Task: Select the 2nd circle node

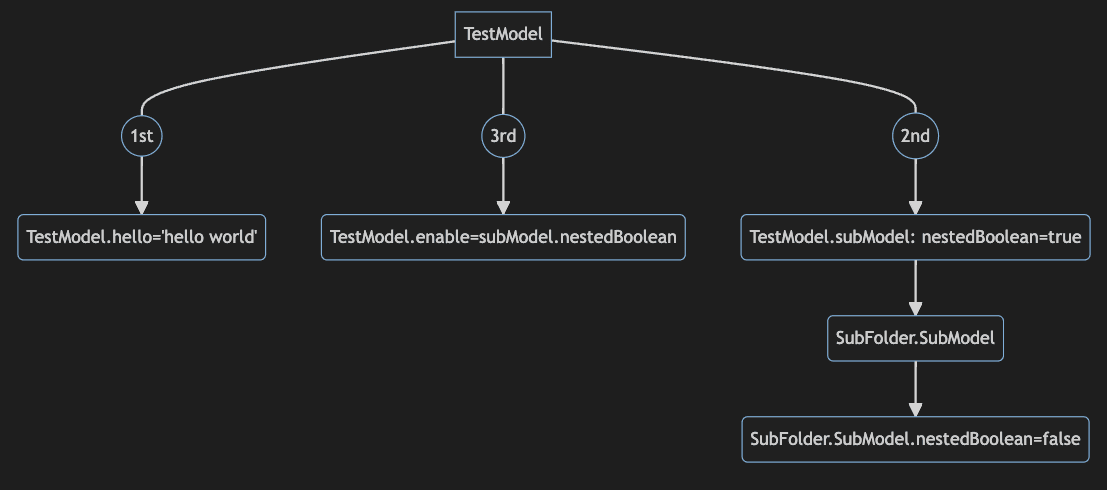Action: (915, 136)
